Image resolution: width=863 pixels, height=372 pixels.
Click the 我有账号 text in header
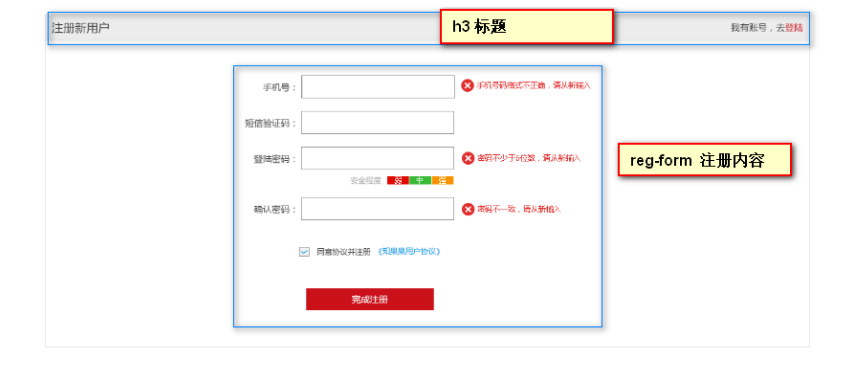point(749,28)
